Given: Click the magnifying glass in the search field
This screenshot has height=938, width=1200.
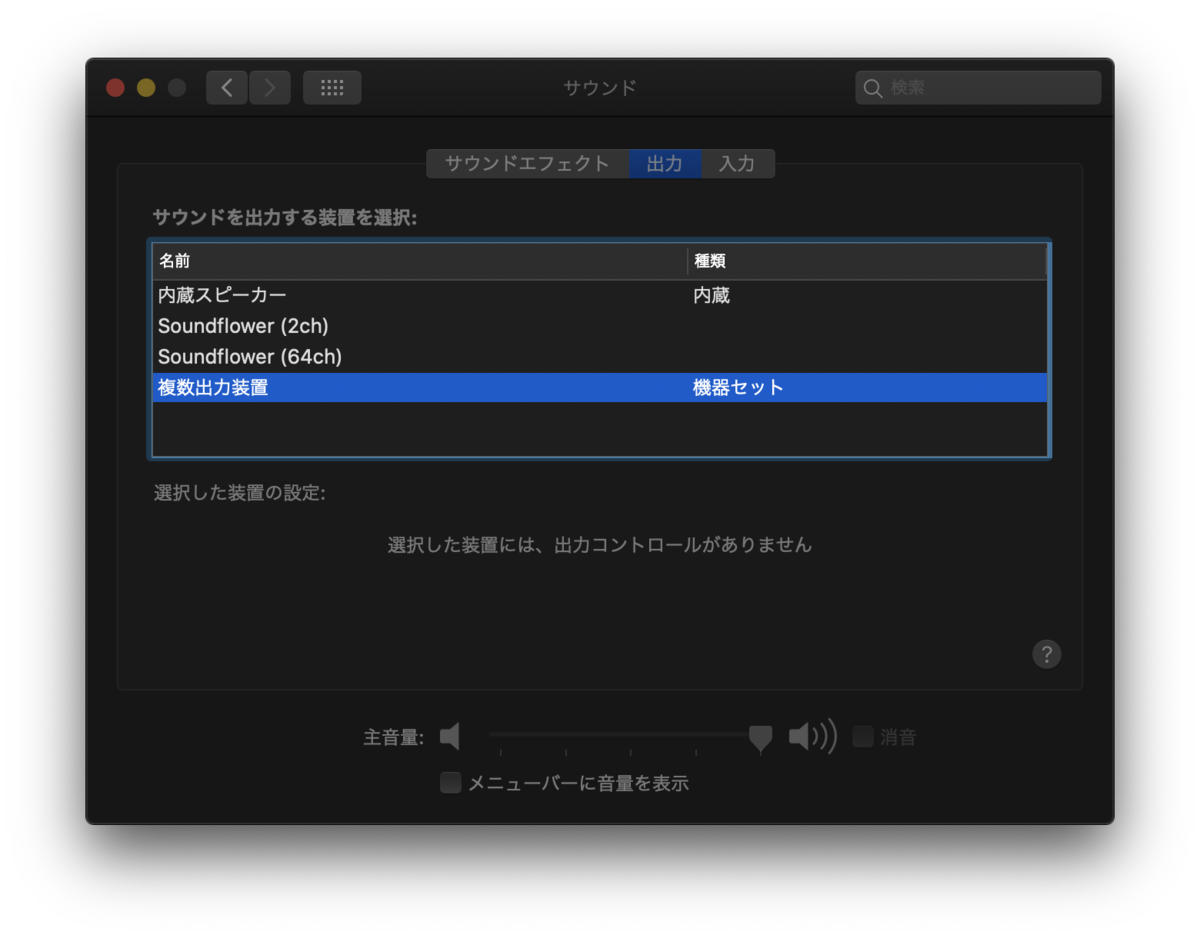Looking at the screenshot, I should click(x=872, y=88).
